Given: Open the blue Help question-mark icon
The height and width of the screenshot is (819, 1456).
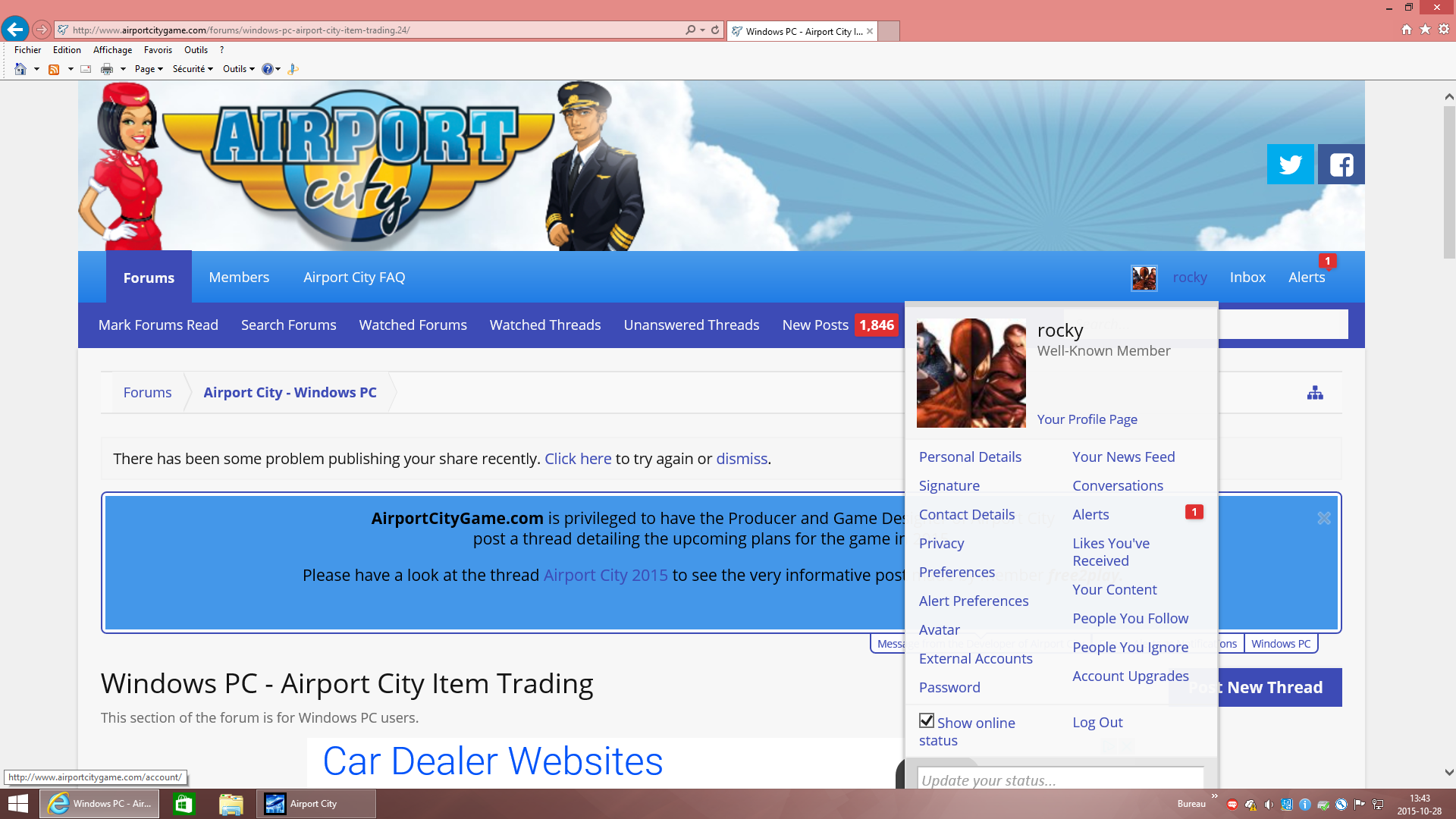Looking at the screenshot, I should tap(267, 69).
